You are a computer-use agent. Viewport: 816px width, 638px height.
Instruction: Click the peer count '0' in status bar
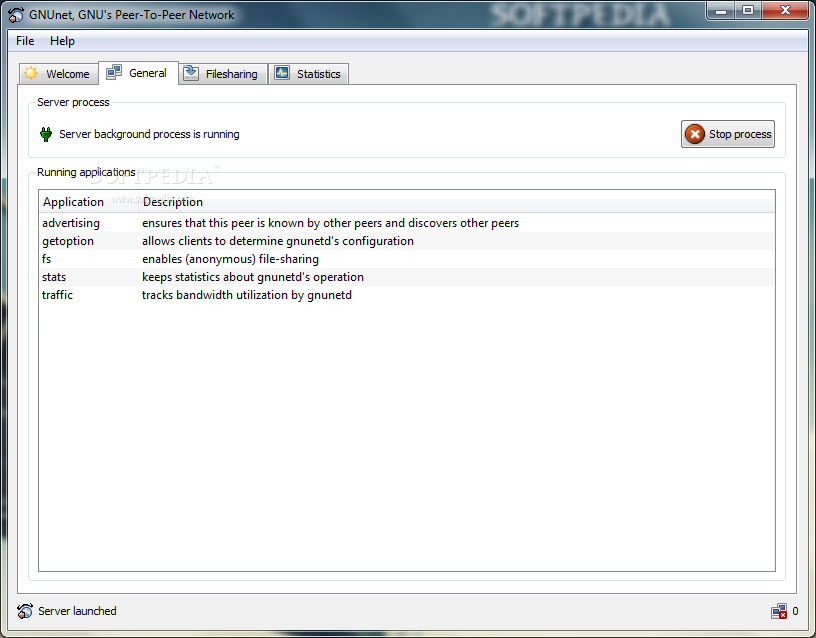[x=795, y=611]
